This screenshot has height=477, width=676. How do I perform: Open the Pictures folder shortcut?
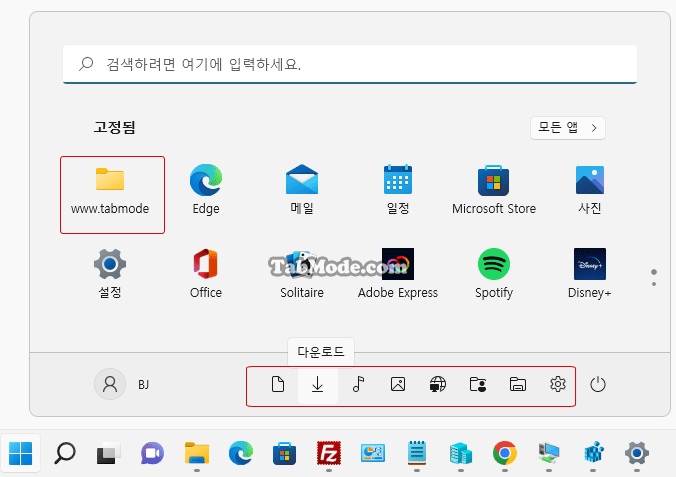tap(397, 384)
